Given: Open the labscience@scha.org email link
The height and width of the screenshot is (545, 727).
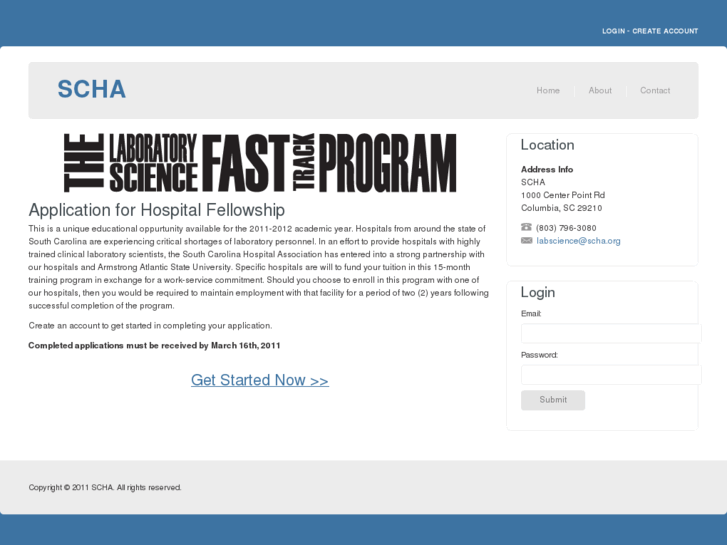Looking at the screenshot, I should tap(578, 241).
